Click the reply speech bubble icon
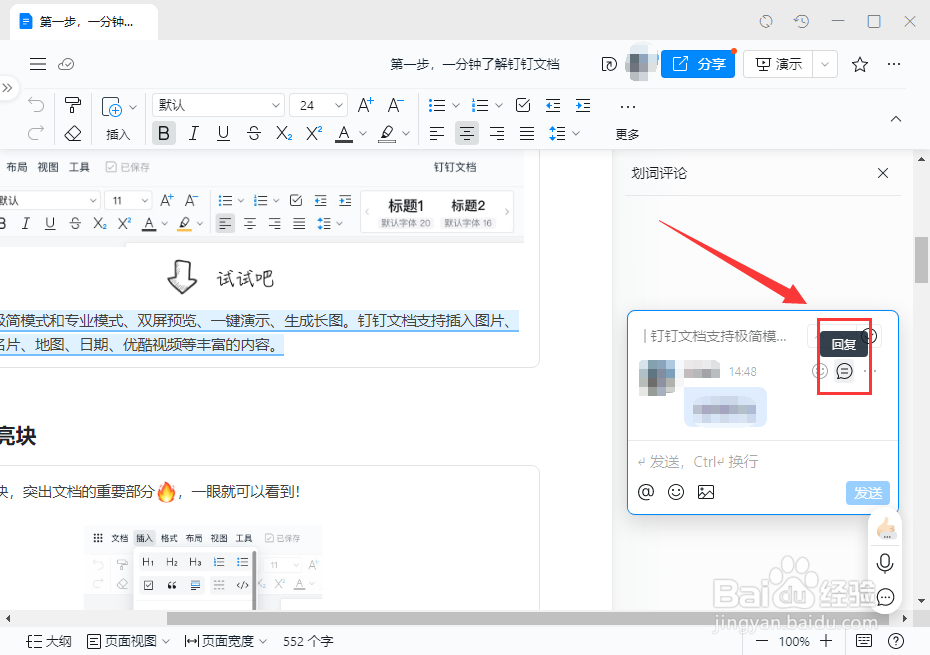930x655 pixels. [x=844, y=371]
